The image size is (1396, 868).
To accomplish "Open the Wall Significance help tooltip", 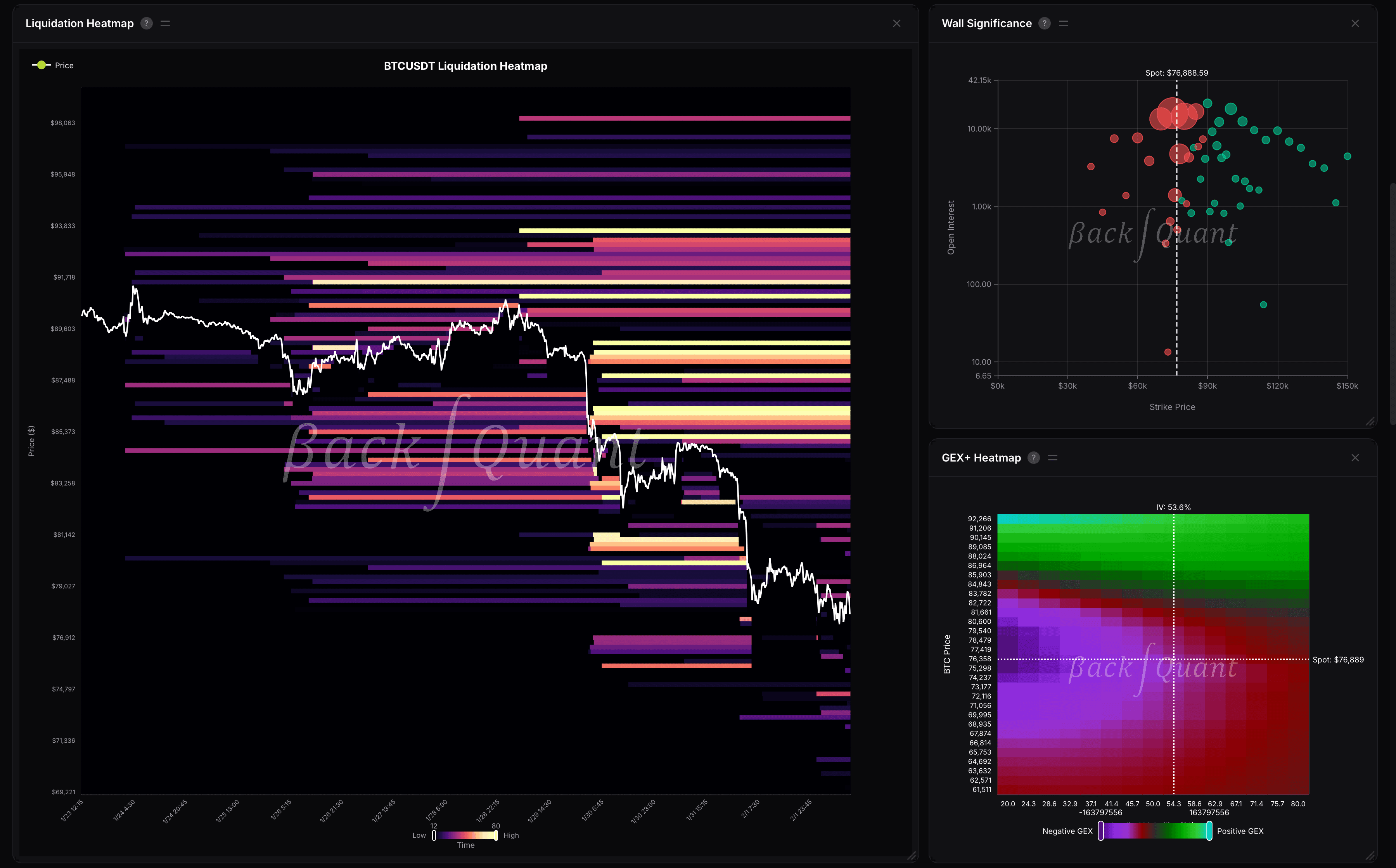I will click(x=1045, y=23).
